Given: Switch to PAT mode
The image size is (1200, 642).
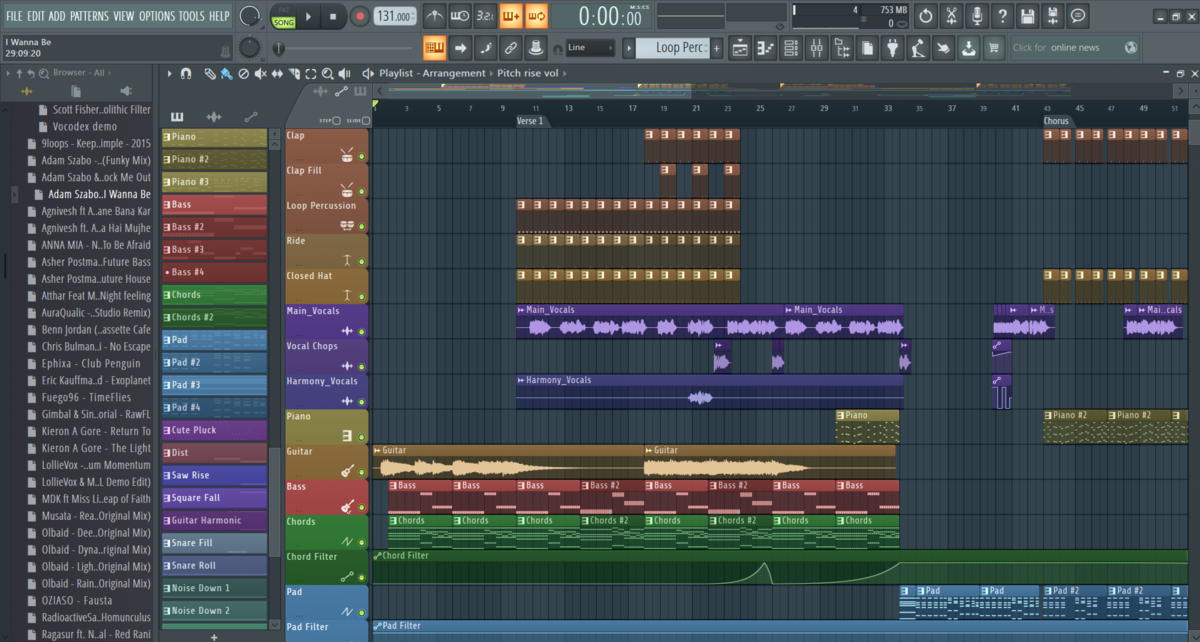Looking at the screenshot, I should 283,10.
